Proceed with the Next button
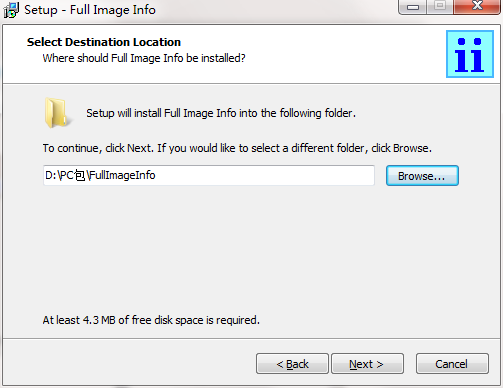503x388 pixels. (x=367, y=364)
